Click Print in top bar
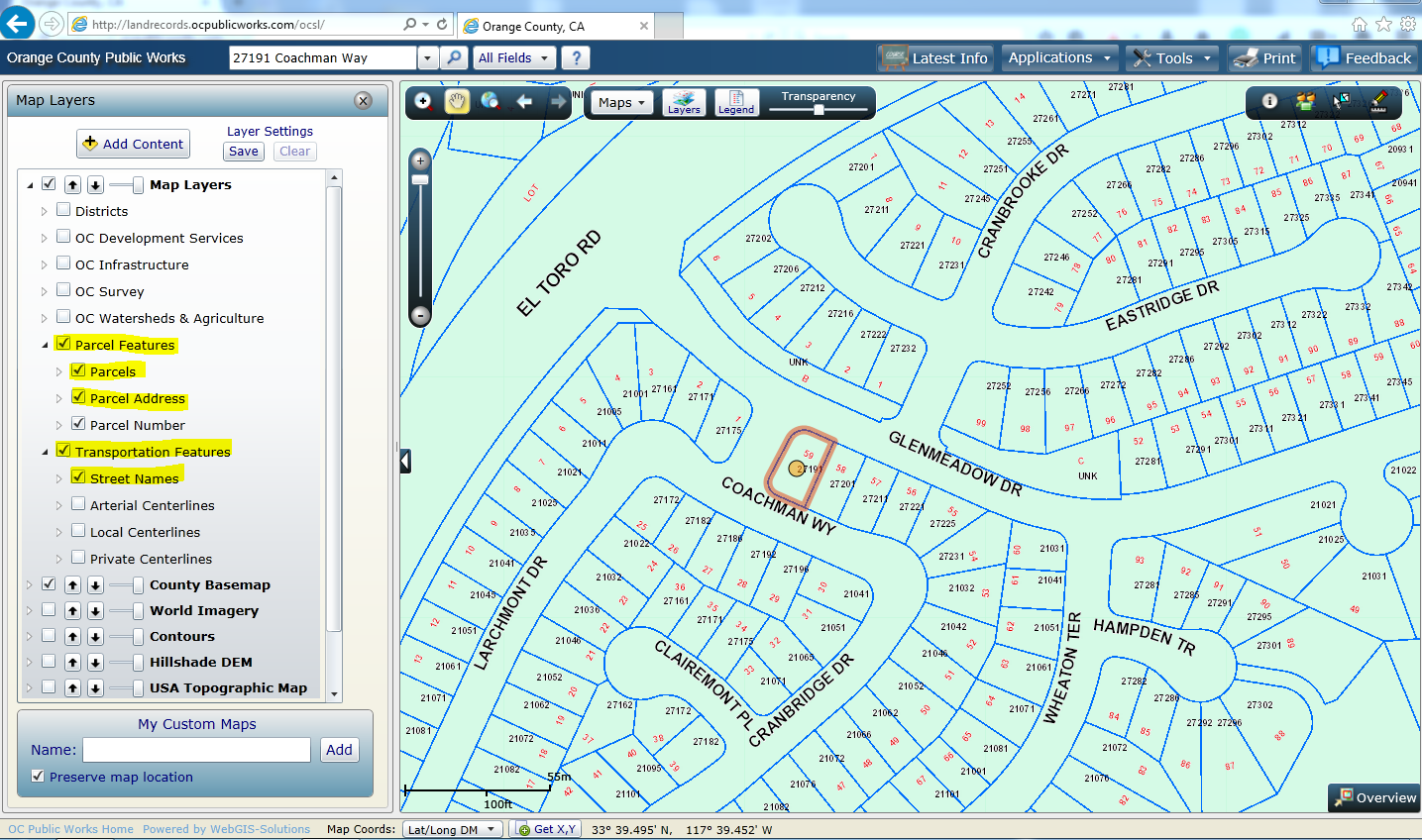Image resolution: width=1422 pixels, height=840 pixels. pos(1264,58)
